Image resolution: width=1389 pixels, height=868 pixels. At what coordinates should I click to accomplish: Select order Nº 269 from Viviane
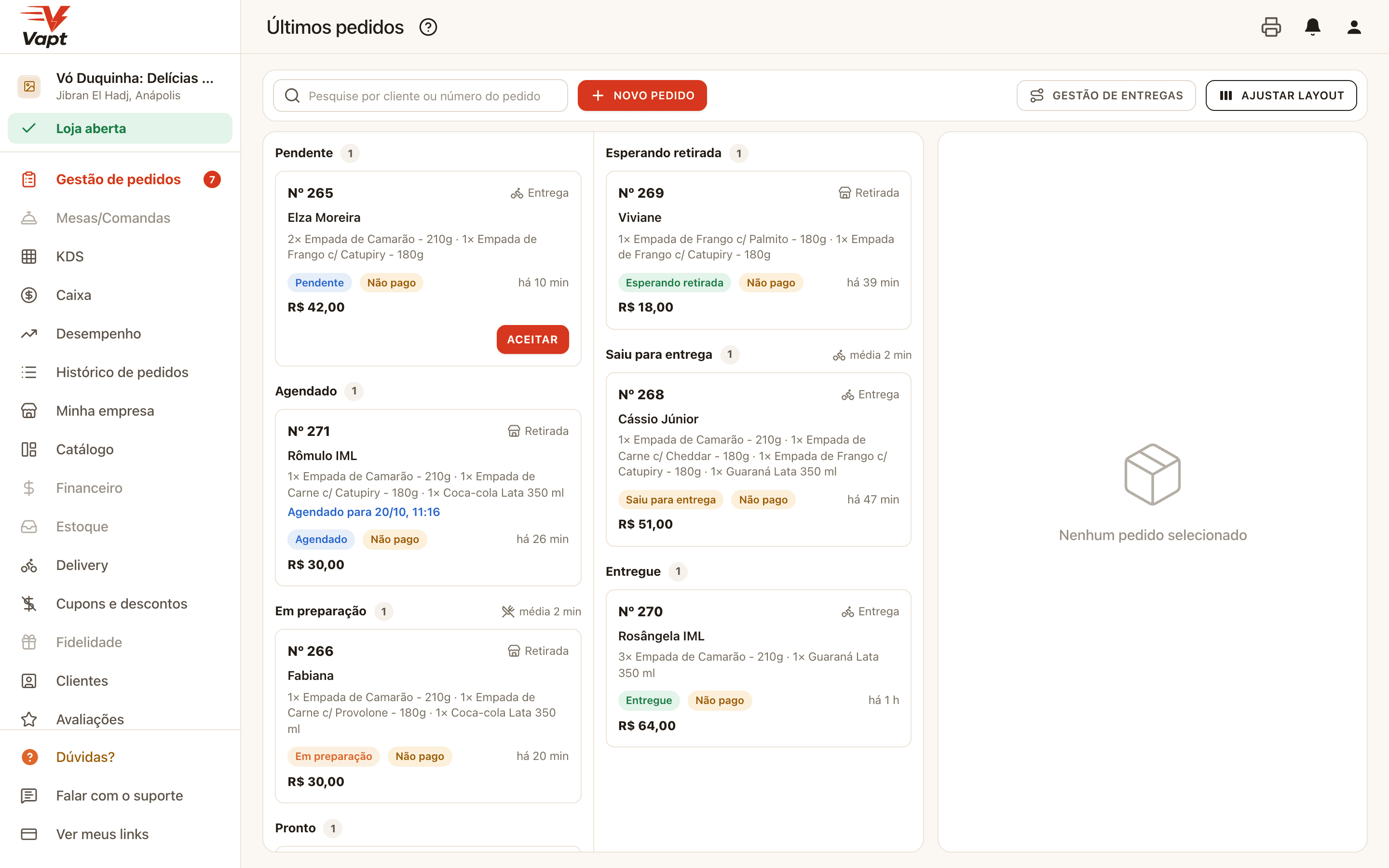758,250
